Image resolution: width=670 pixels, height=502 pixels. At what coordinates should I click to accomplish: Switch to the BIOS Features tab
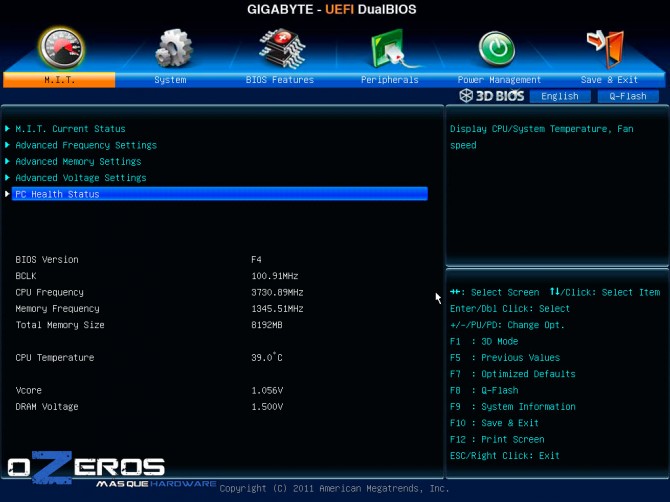click(x=280, y=80)
